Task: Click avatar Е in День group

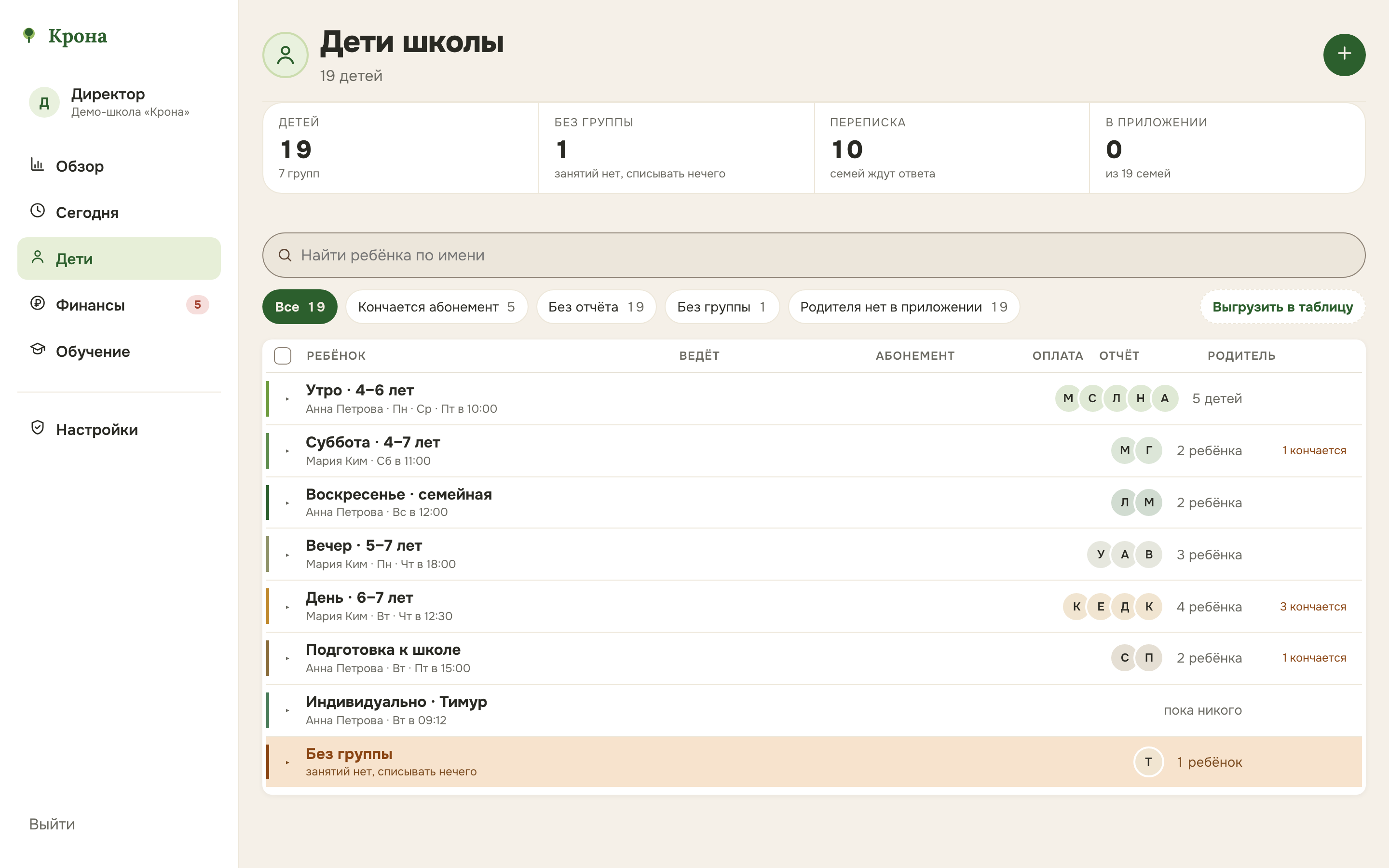Action: coord(1100,607)
